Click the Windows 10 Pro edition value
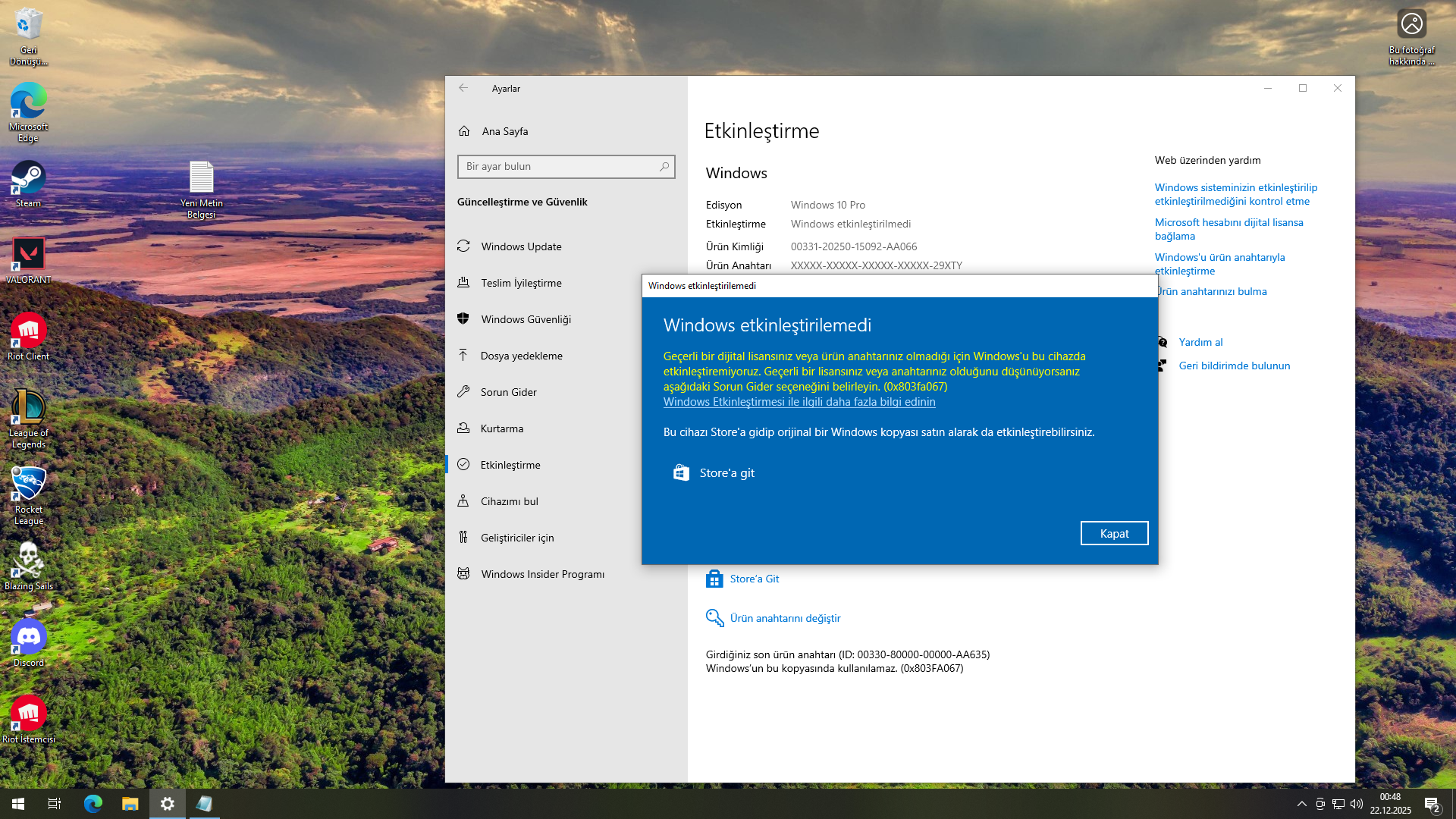The image size is (1456, 819). coord(828,205)
